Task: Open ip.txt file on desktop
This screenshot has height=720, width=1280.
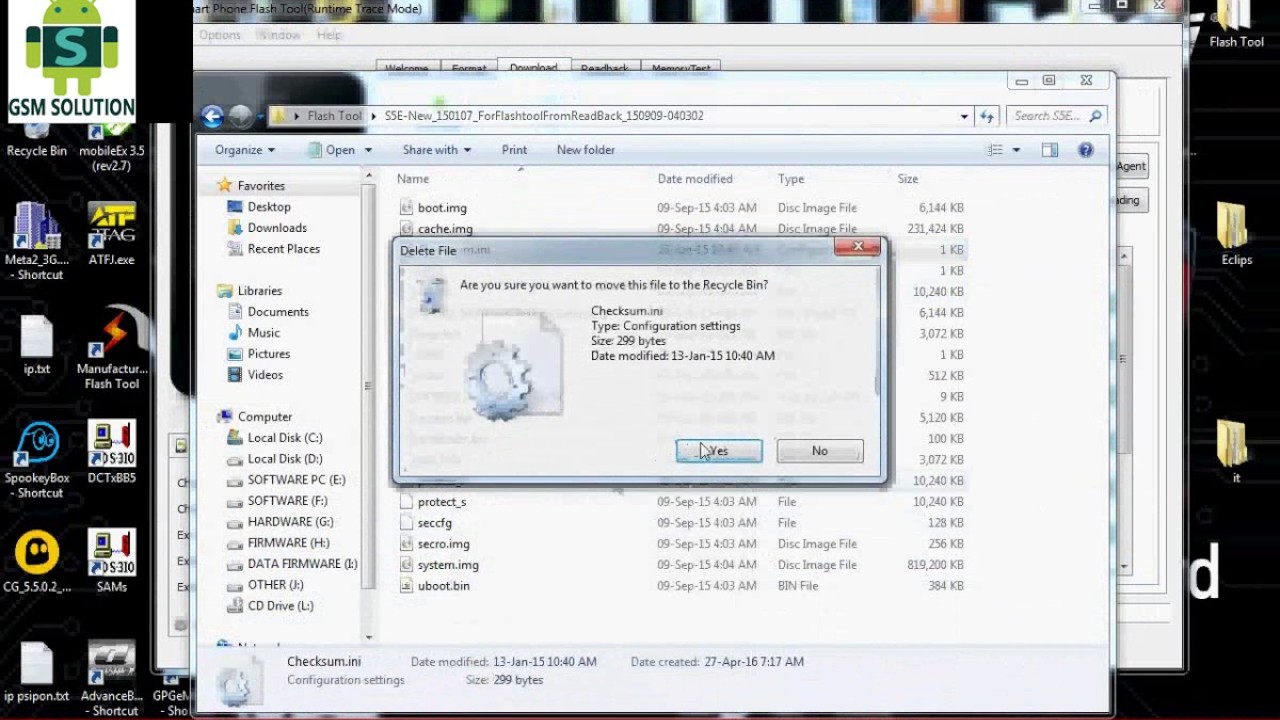Action: [36, 346]
